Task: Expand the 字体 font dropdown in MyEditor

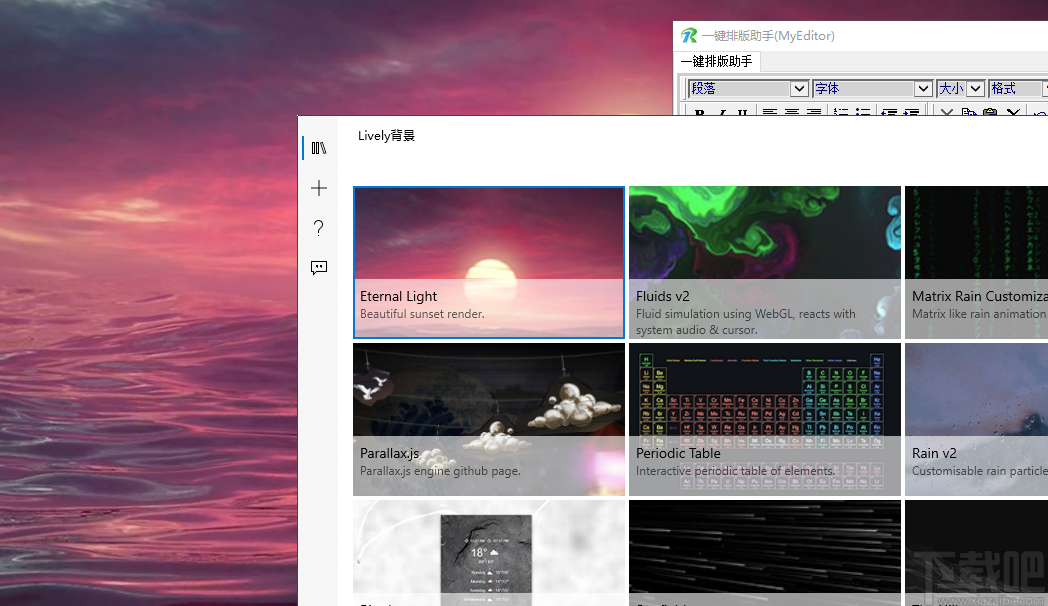Action: (x=923, y=89)
